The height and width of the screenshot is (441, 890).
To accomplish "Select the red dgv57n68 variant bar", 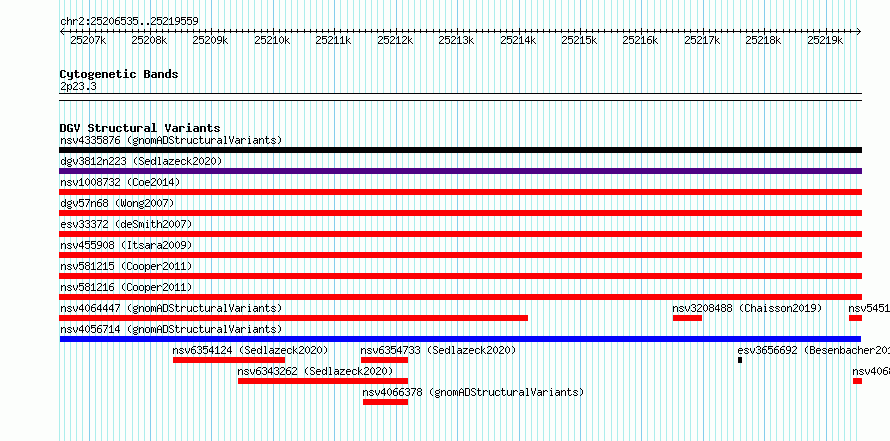I will click(x=460, y=213).
